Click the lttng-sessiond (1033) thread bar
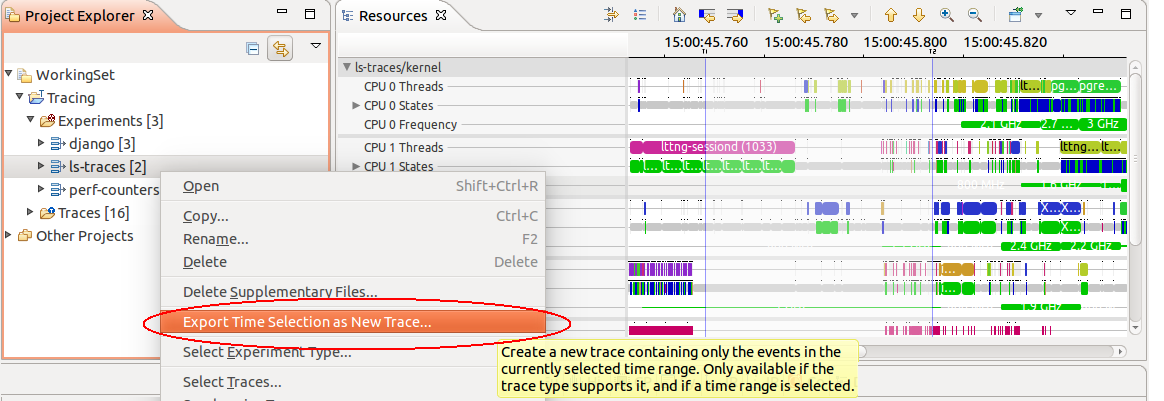 click(711, 148)
